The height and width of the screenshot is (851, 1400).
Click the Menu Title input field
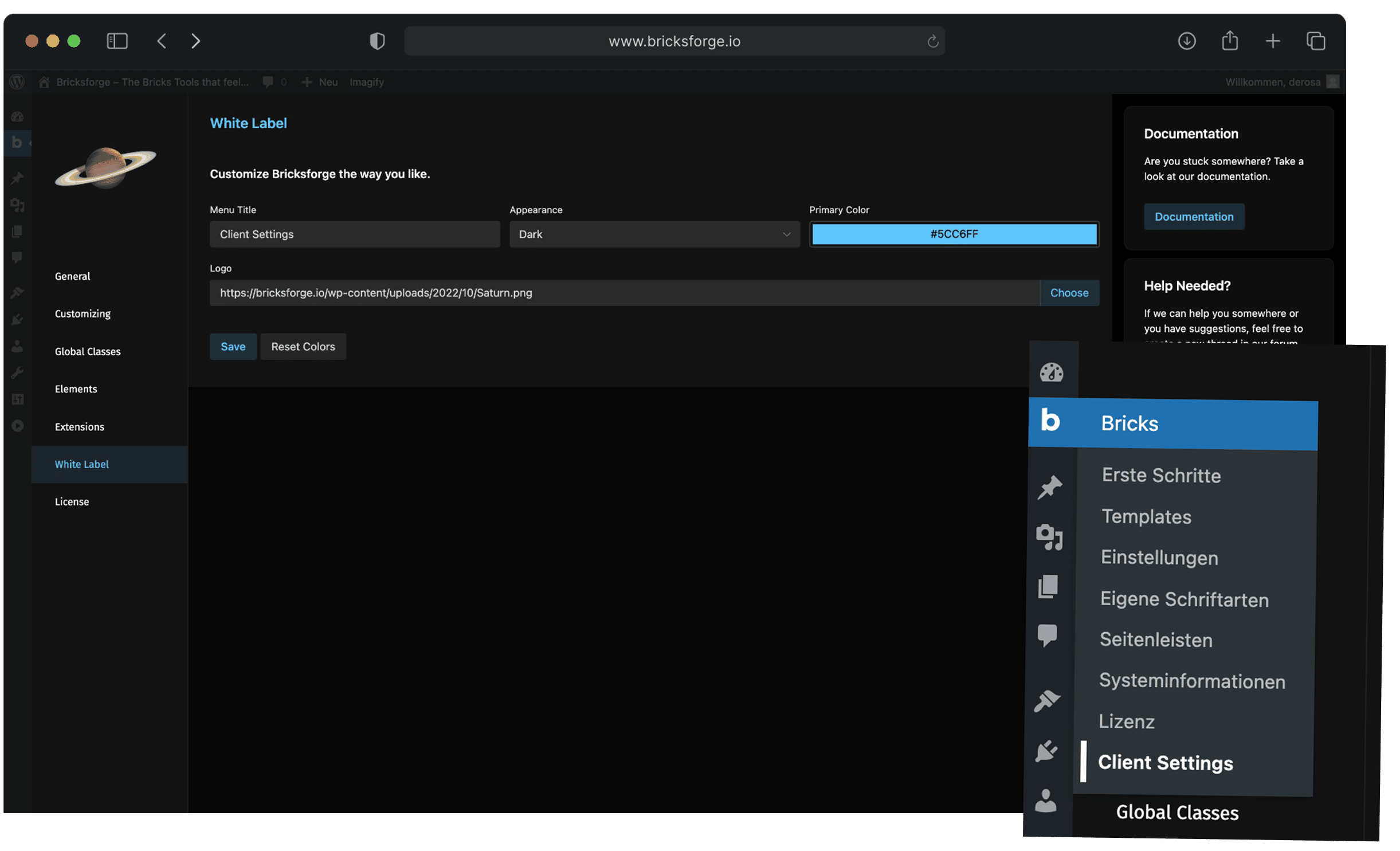[354, 234]
